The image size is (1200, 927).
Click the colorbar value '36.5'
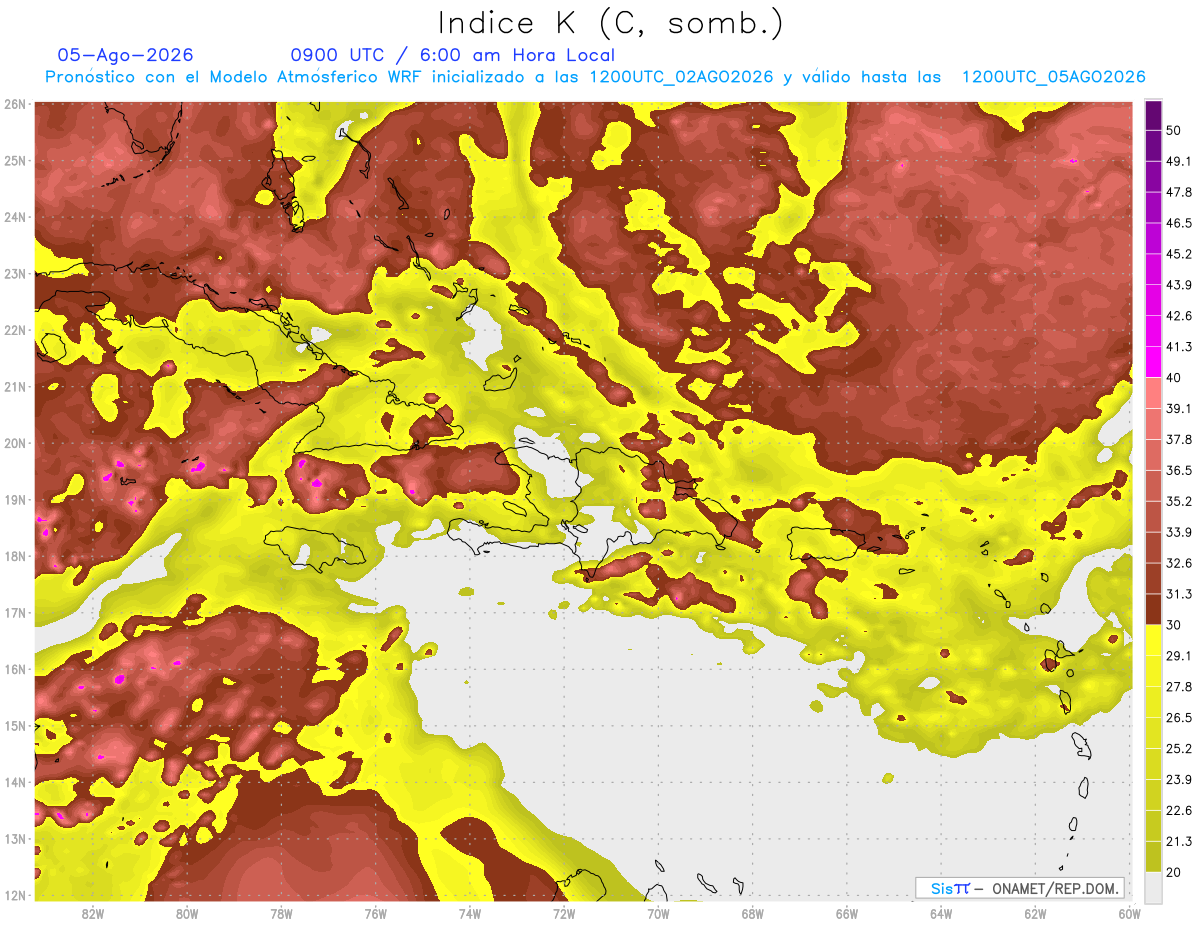click(x=1179, y=470)
